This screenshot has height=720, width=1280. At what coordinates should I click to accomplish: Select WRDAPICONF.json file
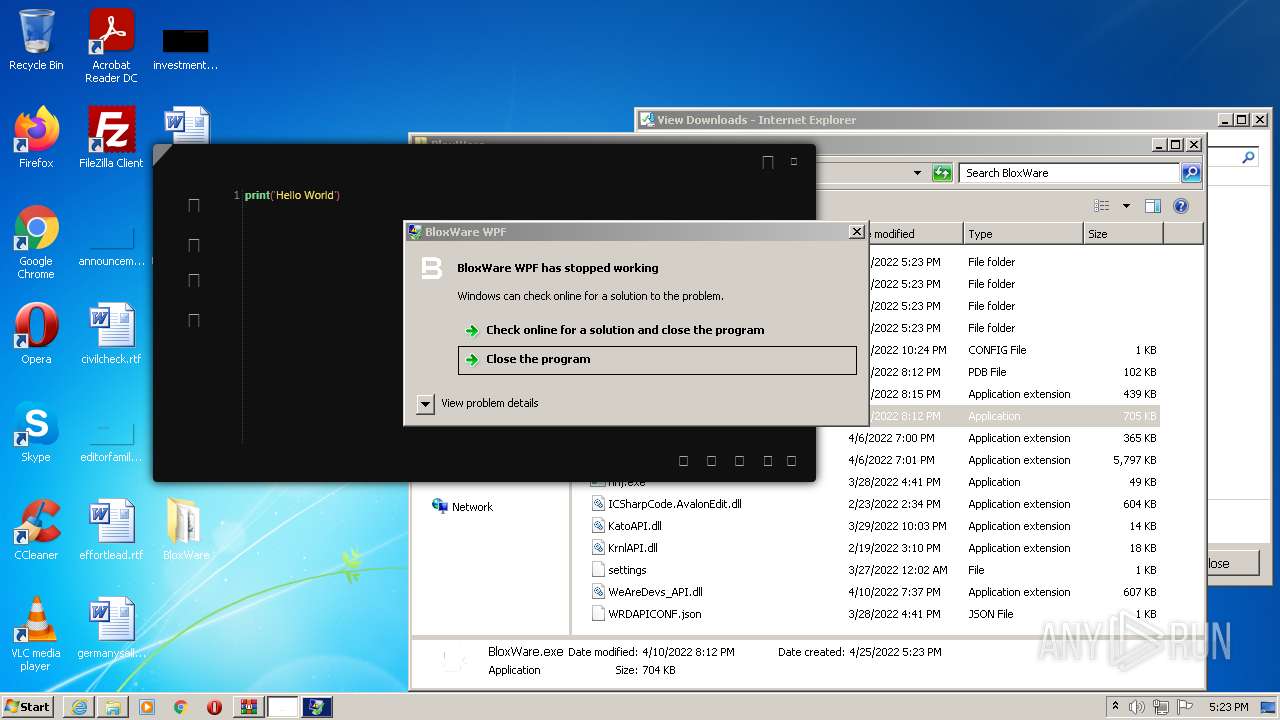(x=654, y=614)
